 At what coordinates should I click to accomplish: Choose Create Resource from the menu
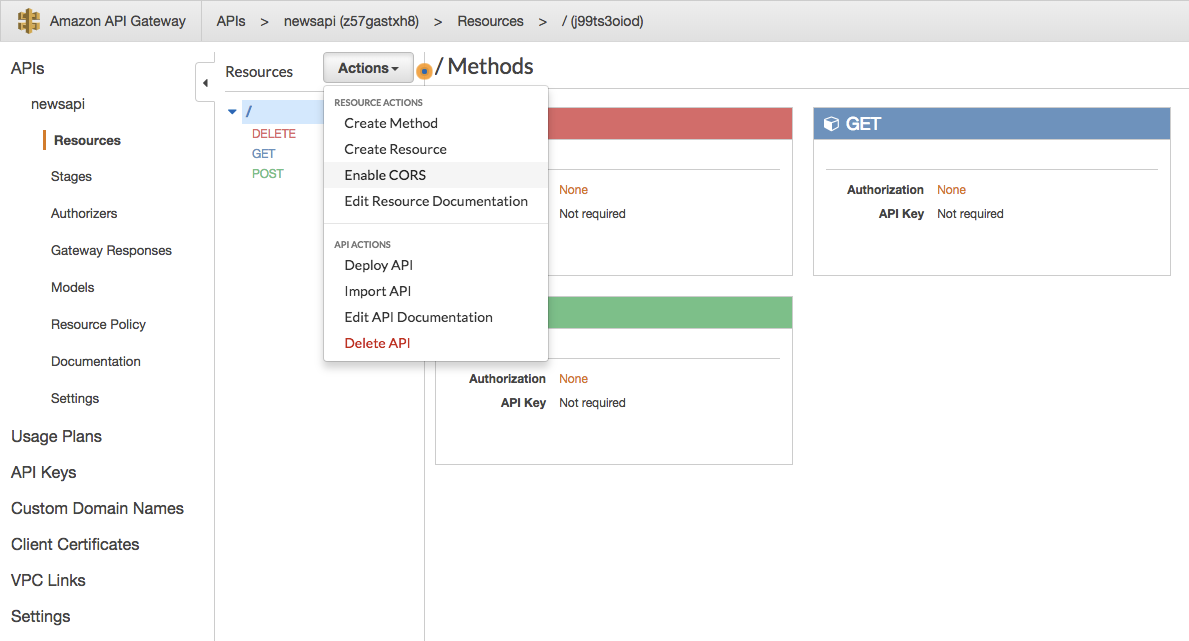coord(395,149)
